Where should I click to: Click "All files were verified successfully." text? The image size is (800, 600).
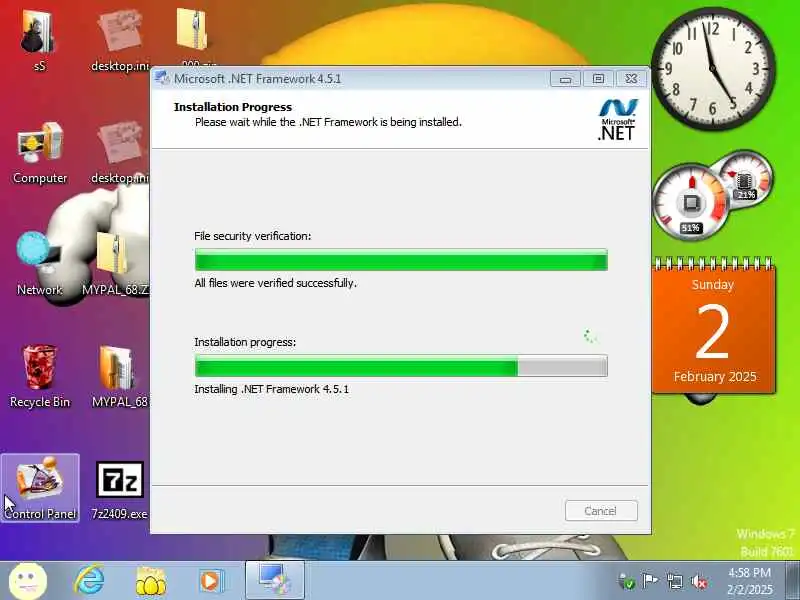tap(276, 283)
